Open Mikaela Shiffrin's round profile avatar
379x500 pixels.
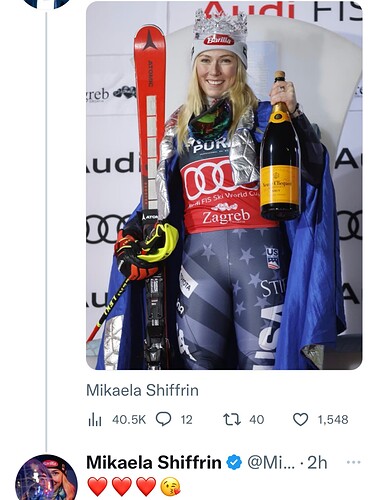click(46, 477)
